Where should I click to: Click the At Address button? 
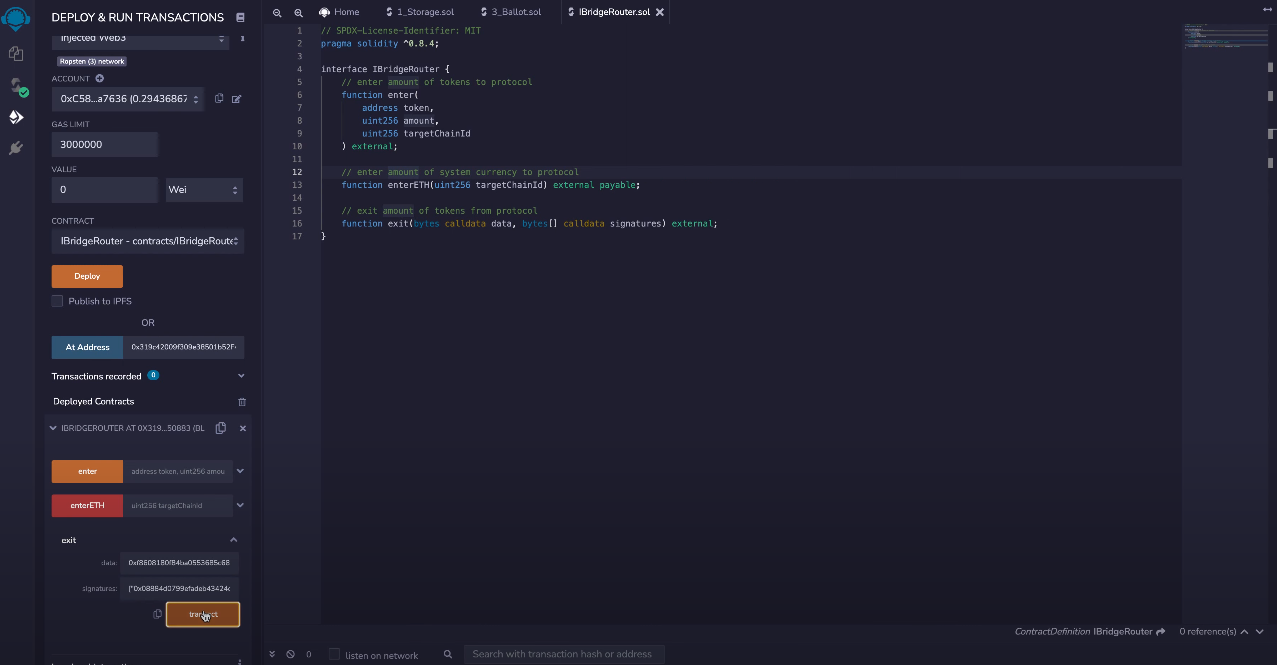pos(87,347)
